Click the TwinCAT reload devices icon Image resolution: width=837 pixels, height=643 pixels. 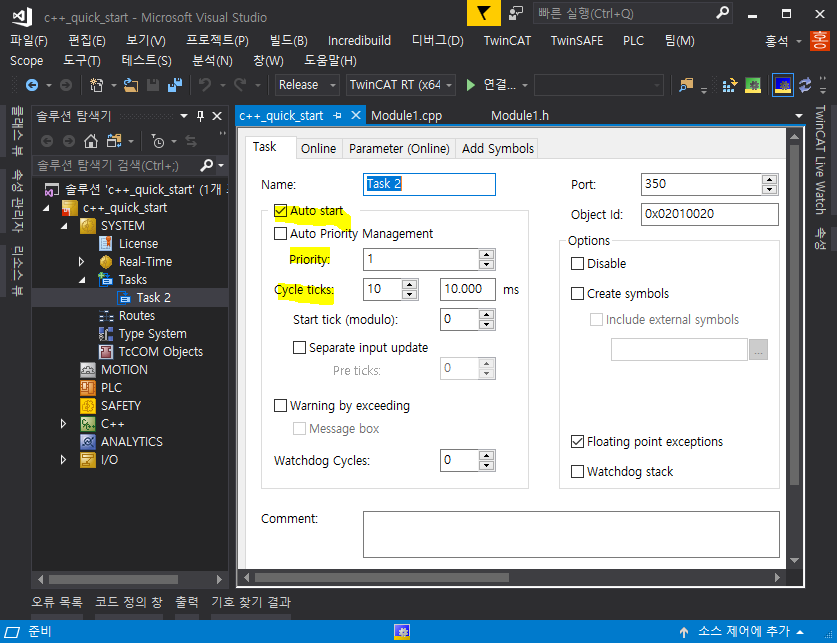point(805,85)
